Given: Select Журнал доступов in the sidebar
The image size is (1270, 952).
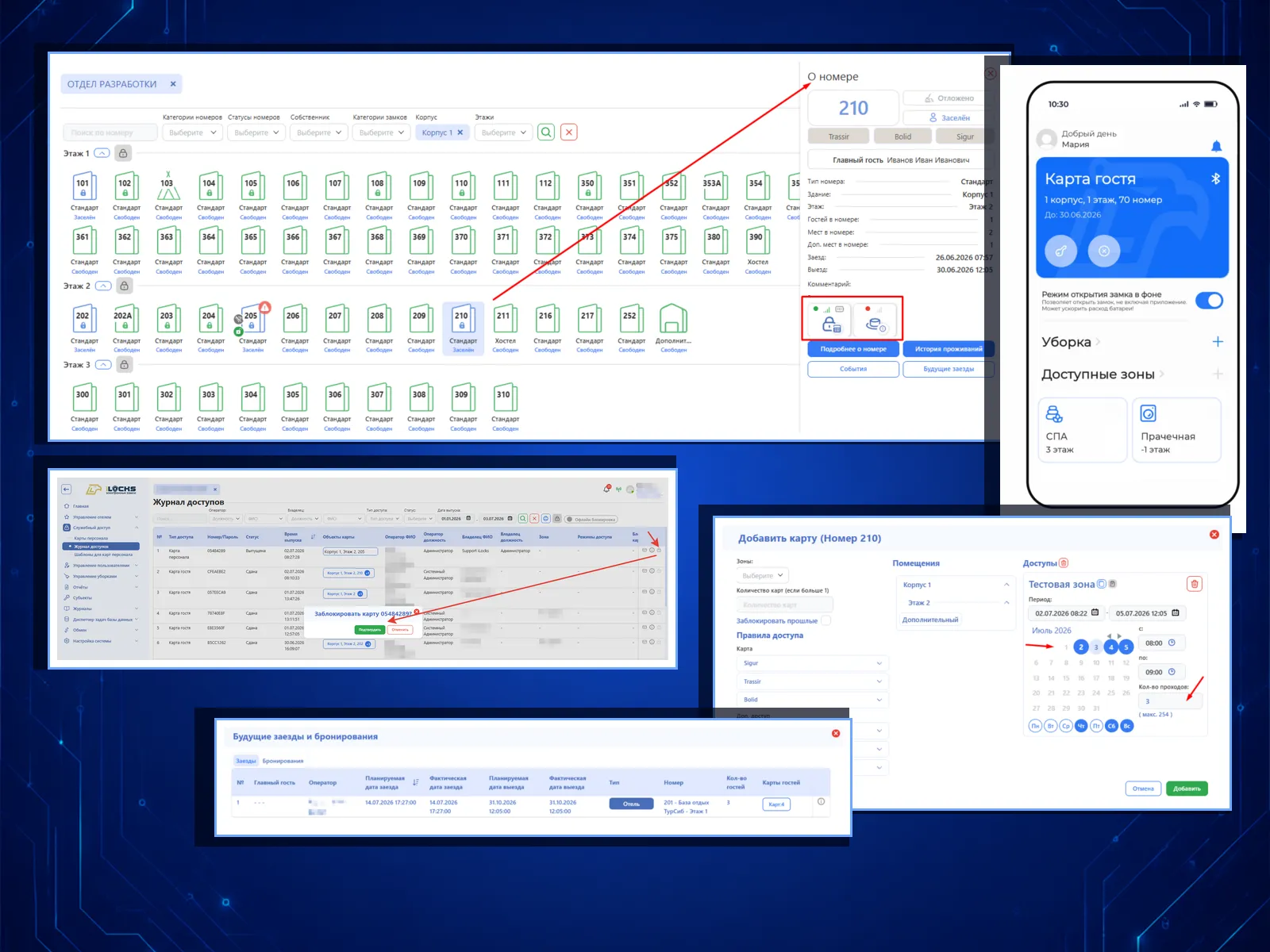Looking at the screenshot, I should tap(101, 547).
